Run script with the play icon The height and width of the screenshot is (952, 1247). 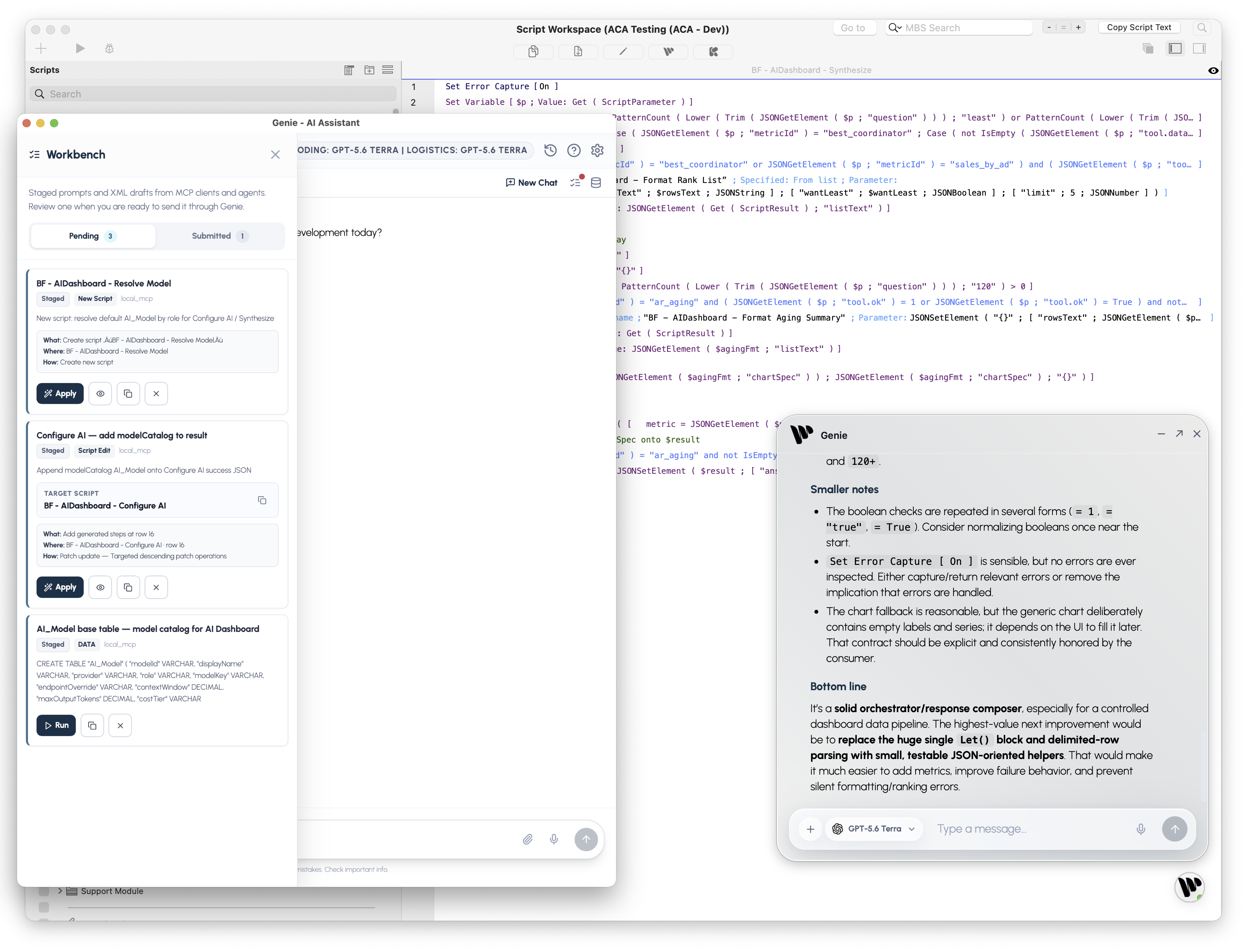pyautogui.click(x=80, y=49)
